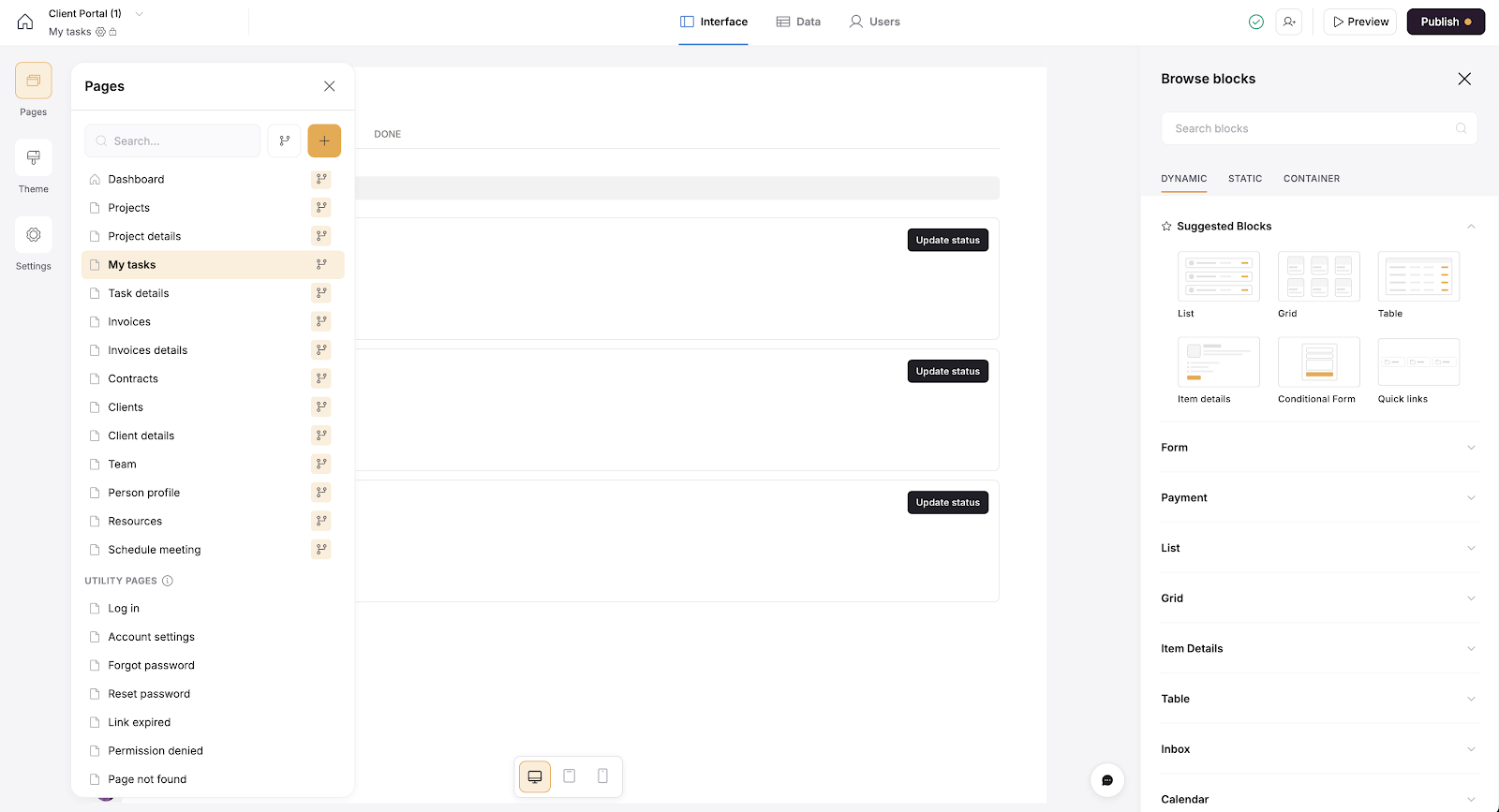The width and height of the screenshot is (1499, 812).
Task: Open the Settings sidebar panel
Action: 34,235
